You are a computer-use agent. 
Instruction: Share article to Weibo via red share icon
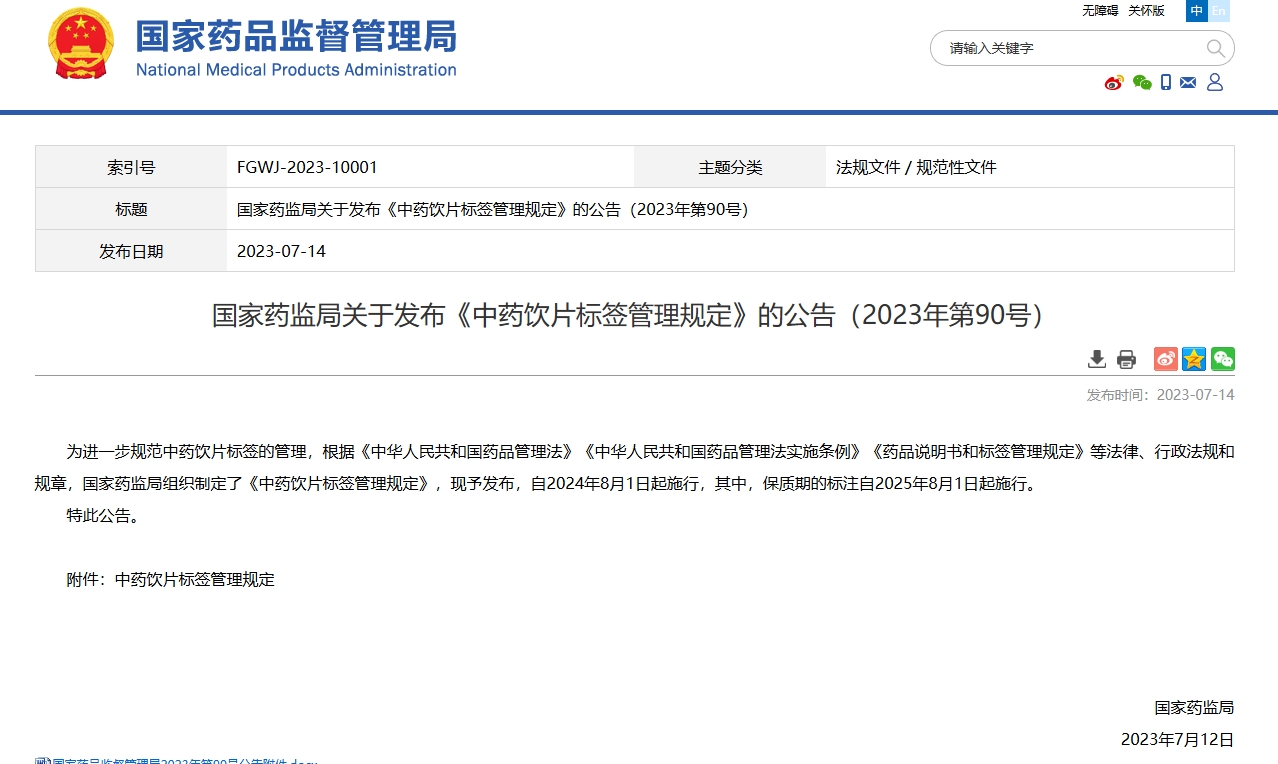[1166, 359]
